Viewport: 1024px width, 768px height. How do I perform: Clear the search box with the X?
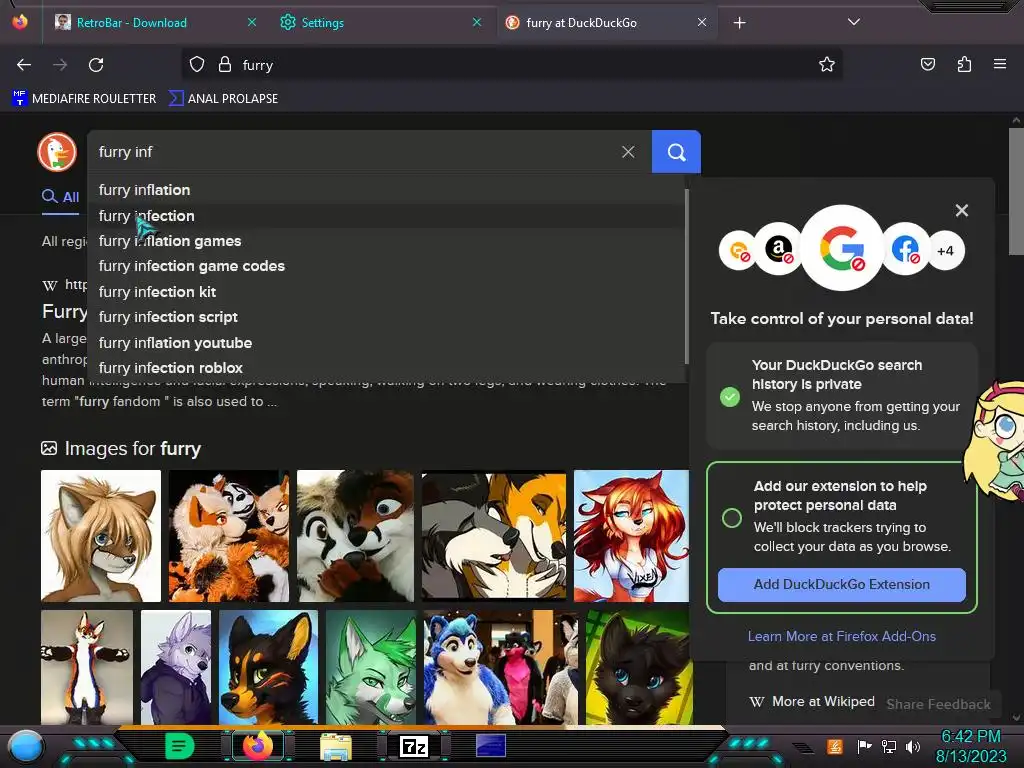[628, 152]
